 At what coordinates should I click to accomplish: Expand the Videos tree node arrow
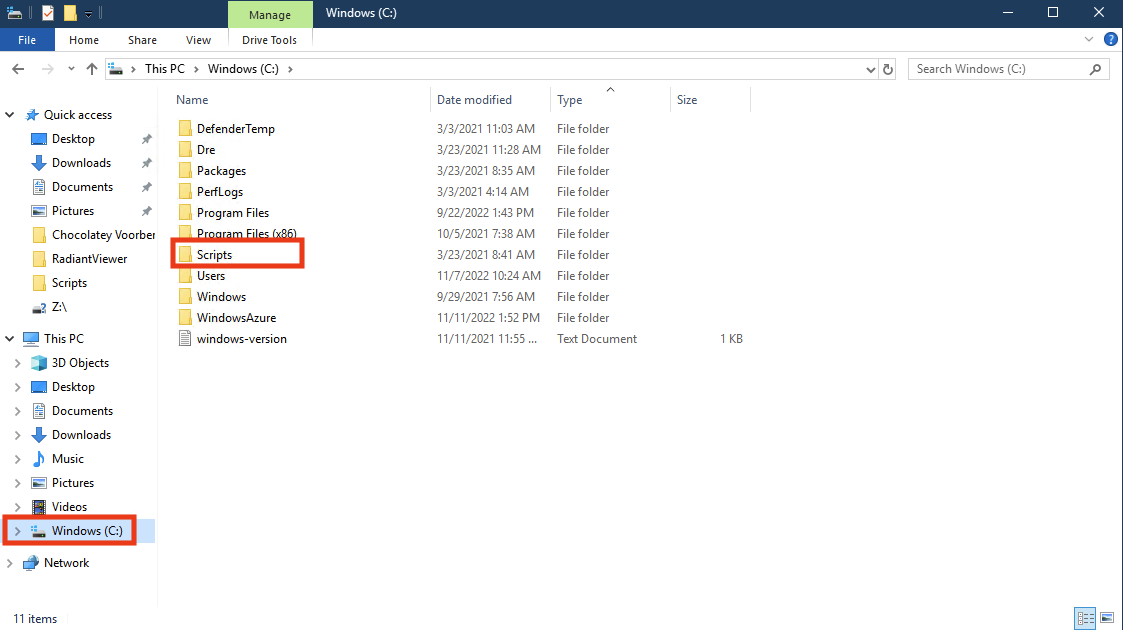click(18, 507)
